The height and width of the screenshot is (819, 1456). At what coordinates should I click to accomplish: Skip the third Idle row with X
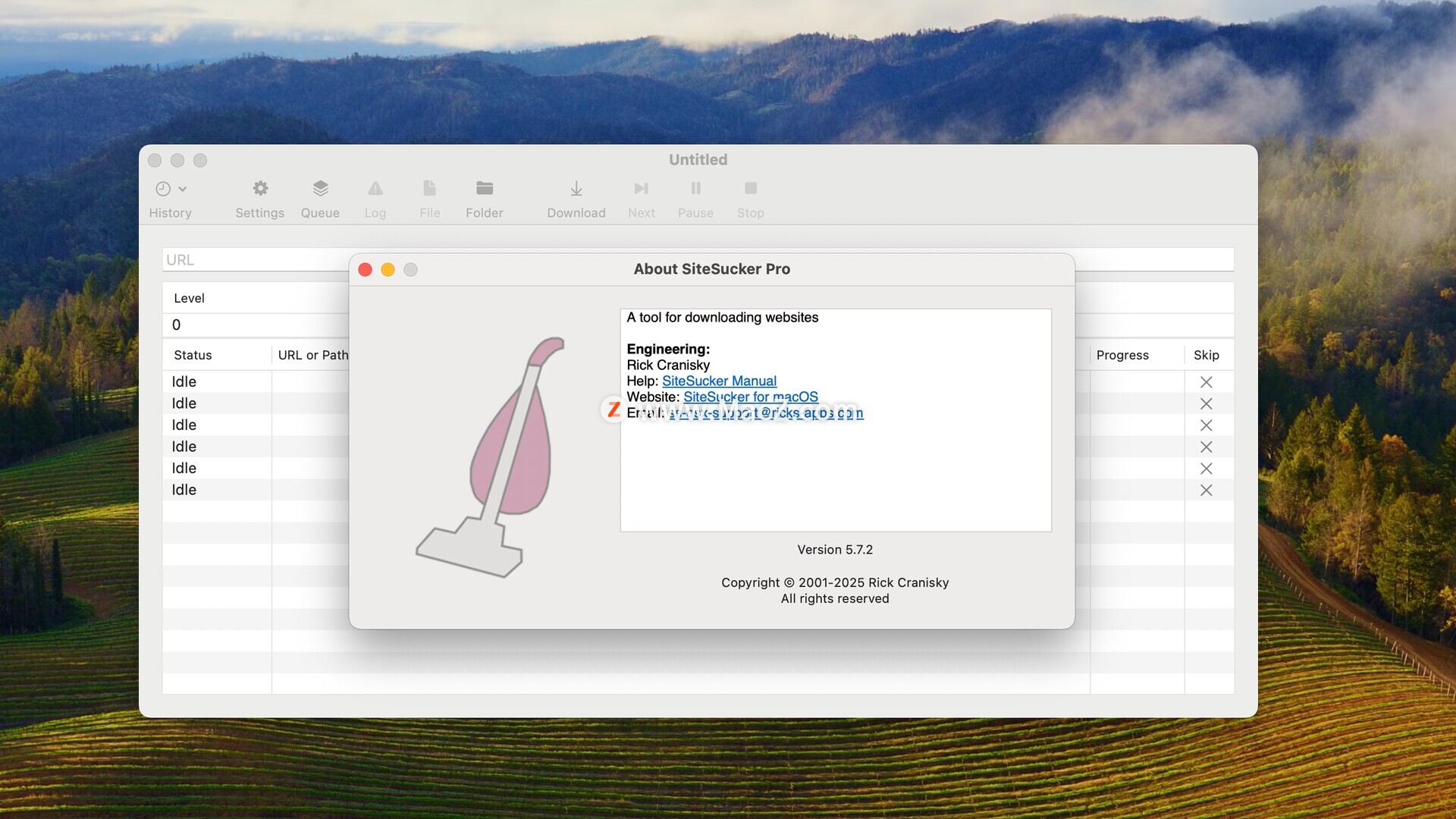tap(1207, 425)
